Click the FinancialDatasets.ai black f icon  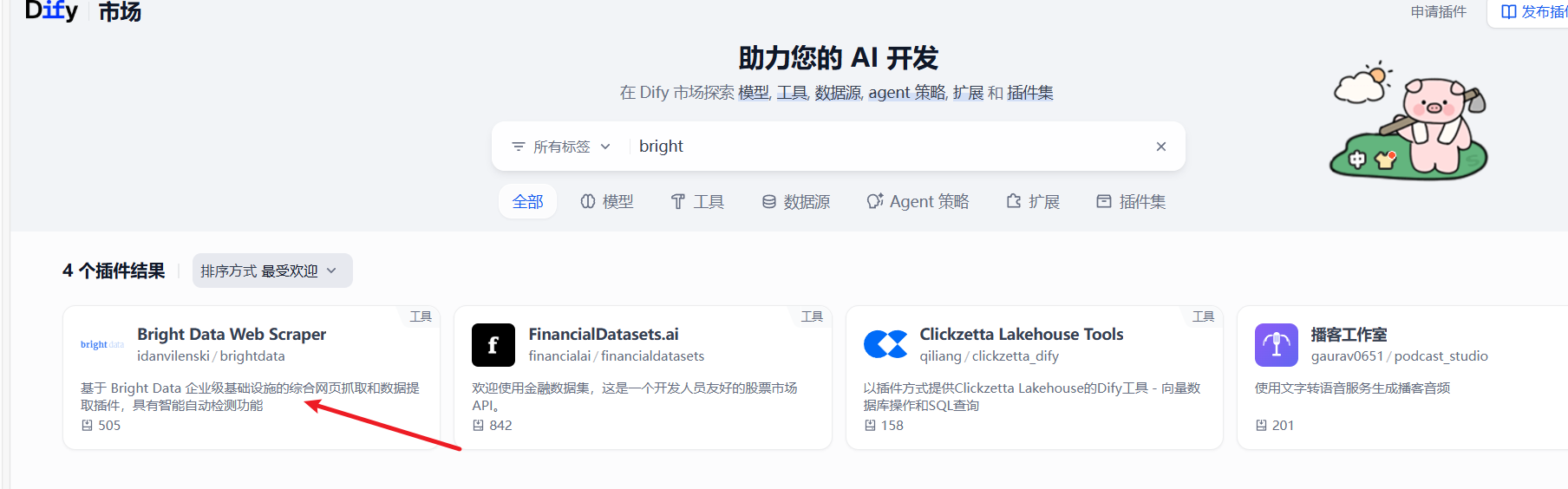tap(493, 345)
